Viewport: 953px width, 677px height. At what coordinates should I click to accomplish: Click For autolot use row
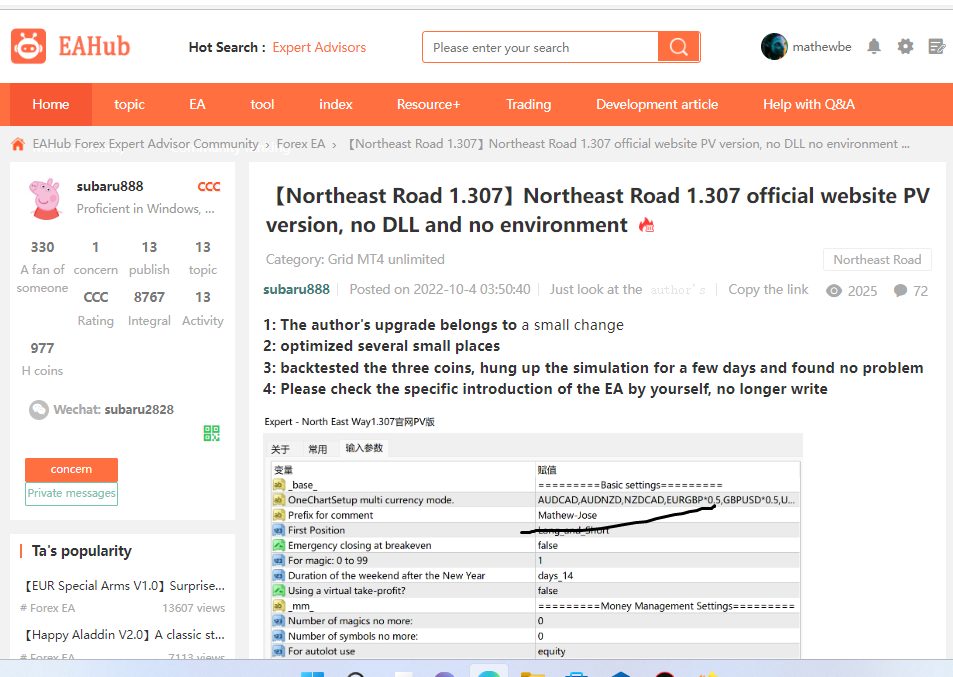(x=535, y=651)
